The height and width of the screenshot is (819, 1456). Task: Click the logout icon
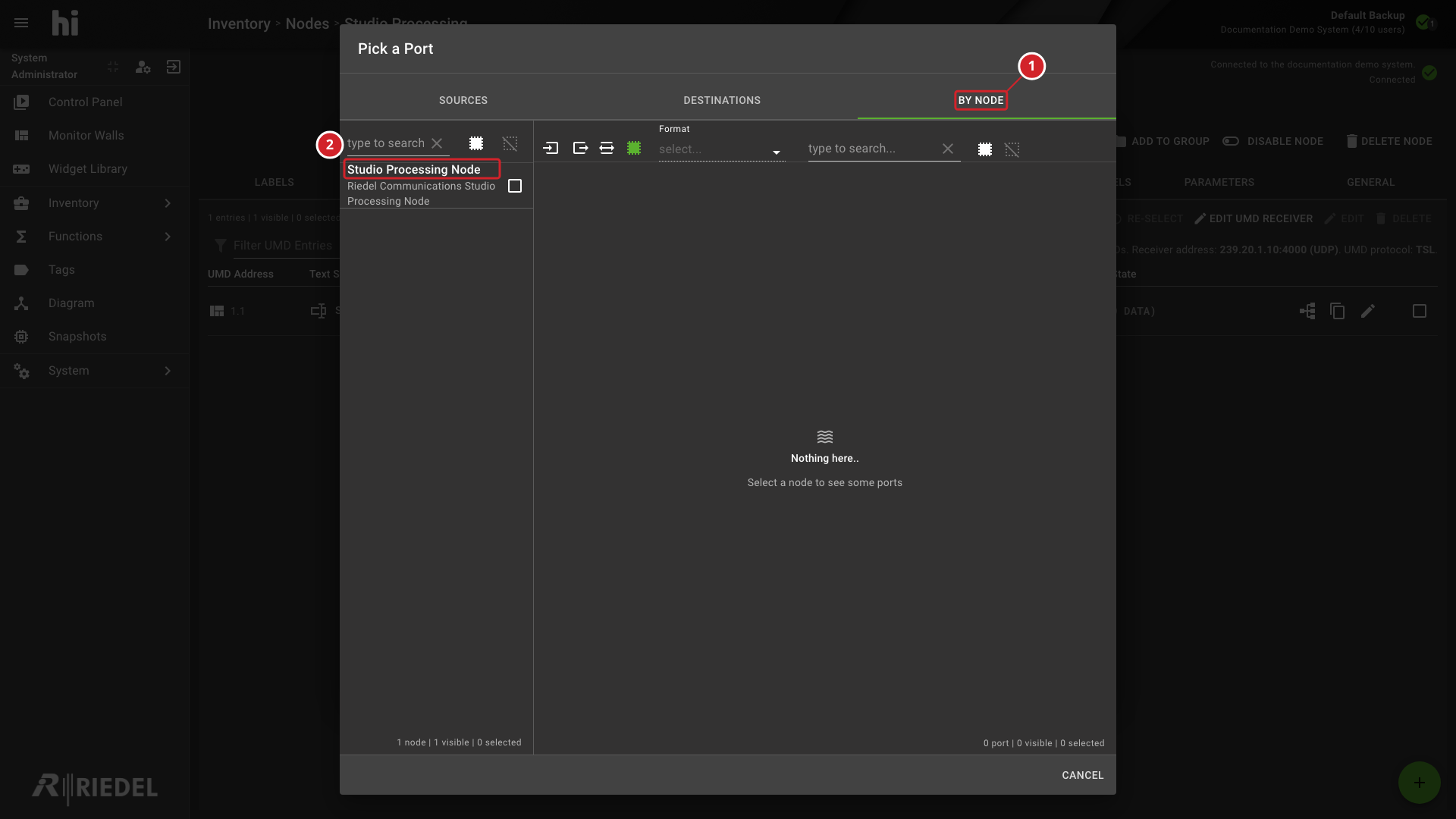tap(174, 67)
